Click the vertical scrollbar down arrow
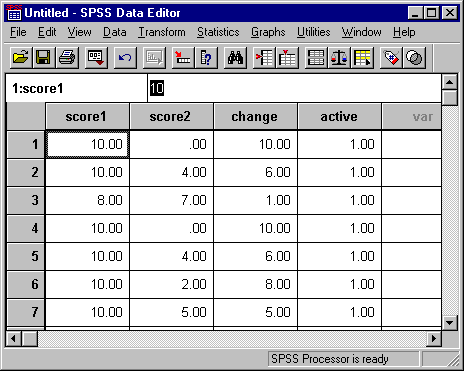464x371 pixels. (x=450, y=322)
